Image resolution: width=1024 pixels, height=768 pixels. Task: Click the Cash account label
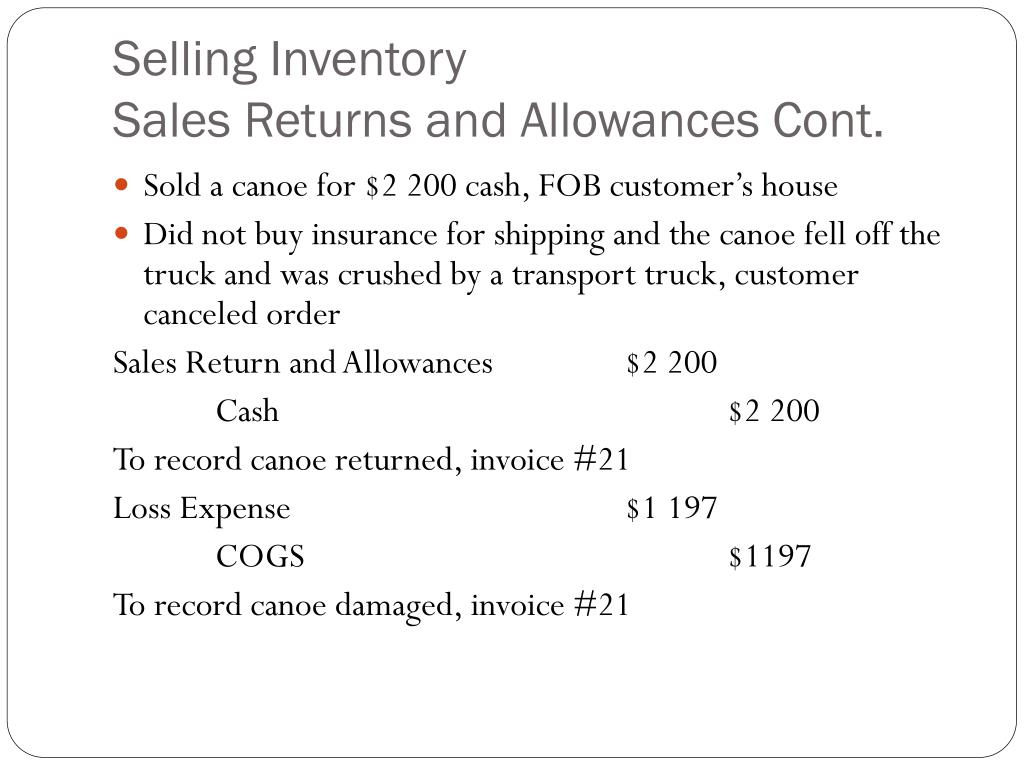(248, 411)
